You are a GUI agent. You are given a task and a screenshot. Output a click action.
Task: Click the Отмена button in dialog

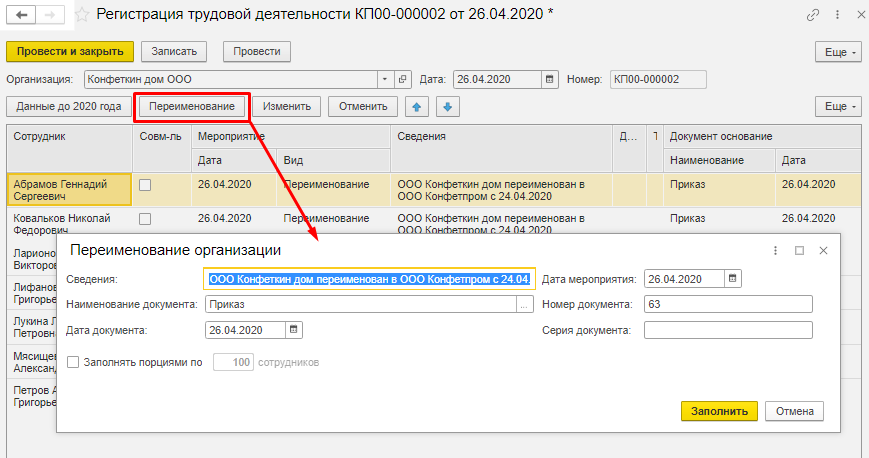click(795, 411)
